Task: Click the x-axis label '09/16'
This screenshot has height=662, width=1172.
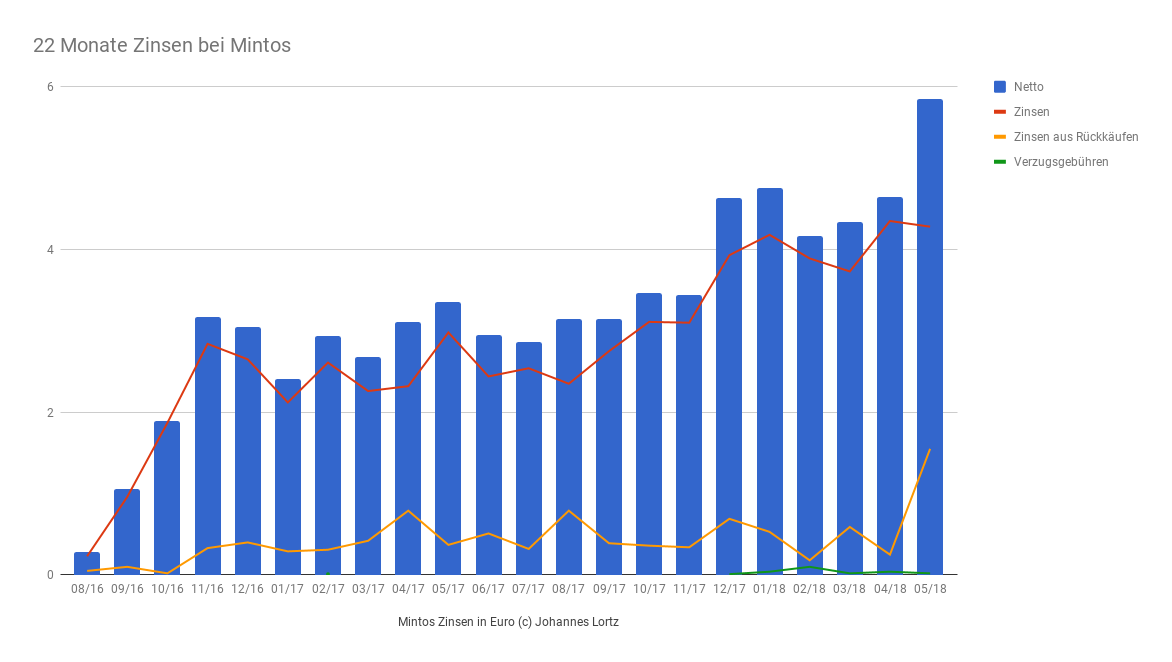Action: 127,589
